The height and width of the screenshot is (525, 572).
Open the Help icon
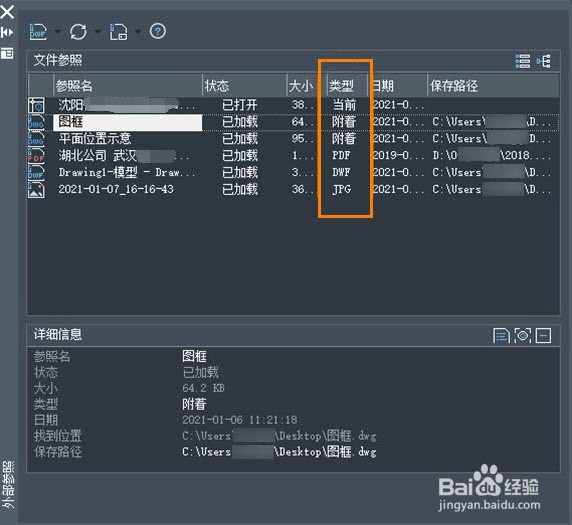[x=158, y=31]
